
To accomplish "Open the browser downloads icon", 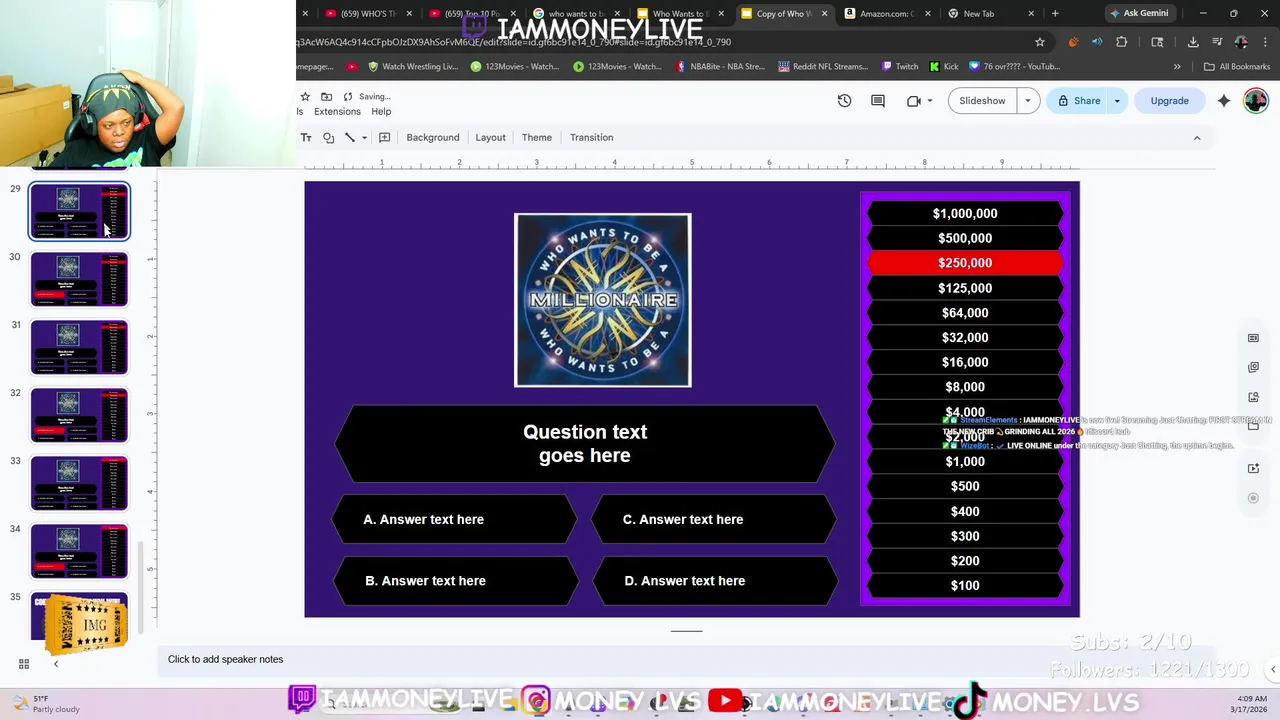I will [1193, 42].
